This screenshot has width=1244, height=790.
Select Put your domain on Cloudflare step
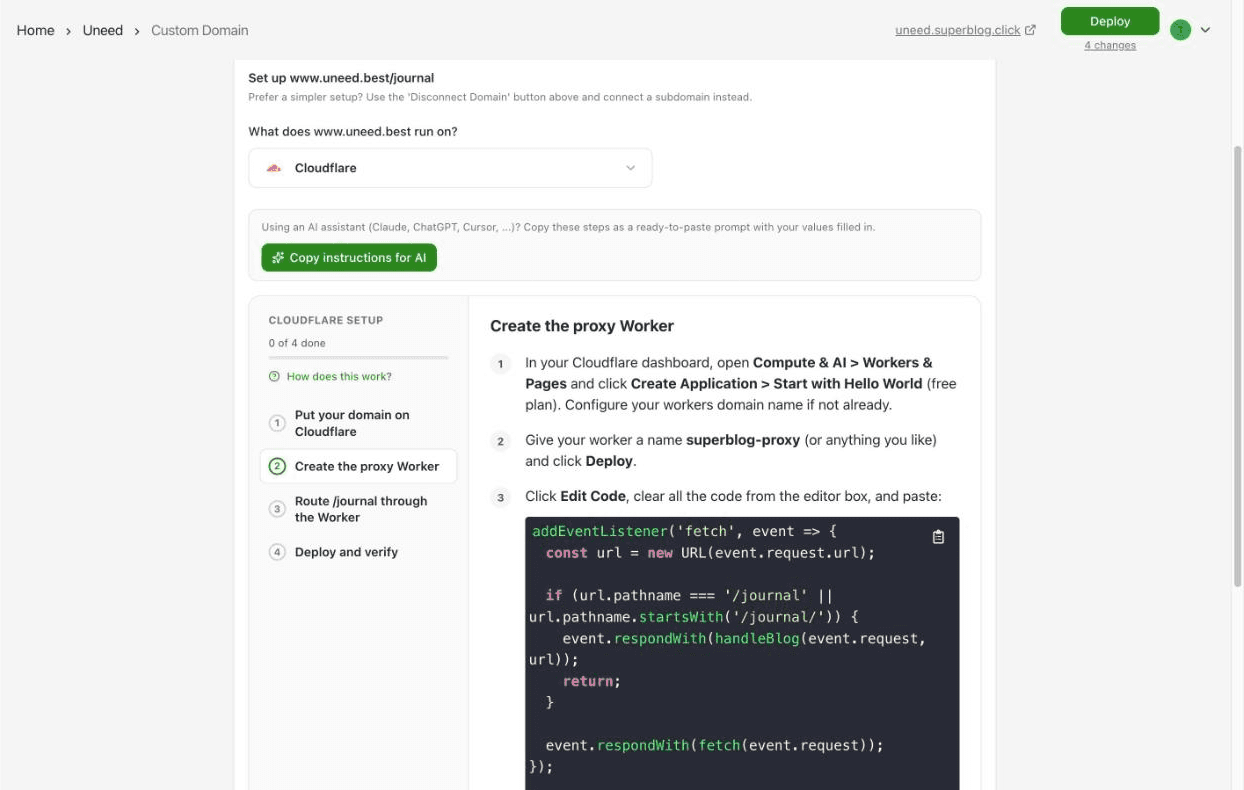(x=358, y=423)
